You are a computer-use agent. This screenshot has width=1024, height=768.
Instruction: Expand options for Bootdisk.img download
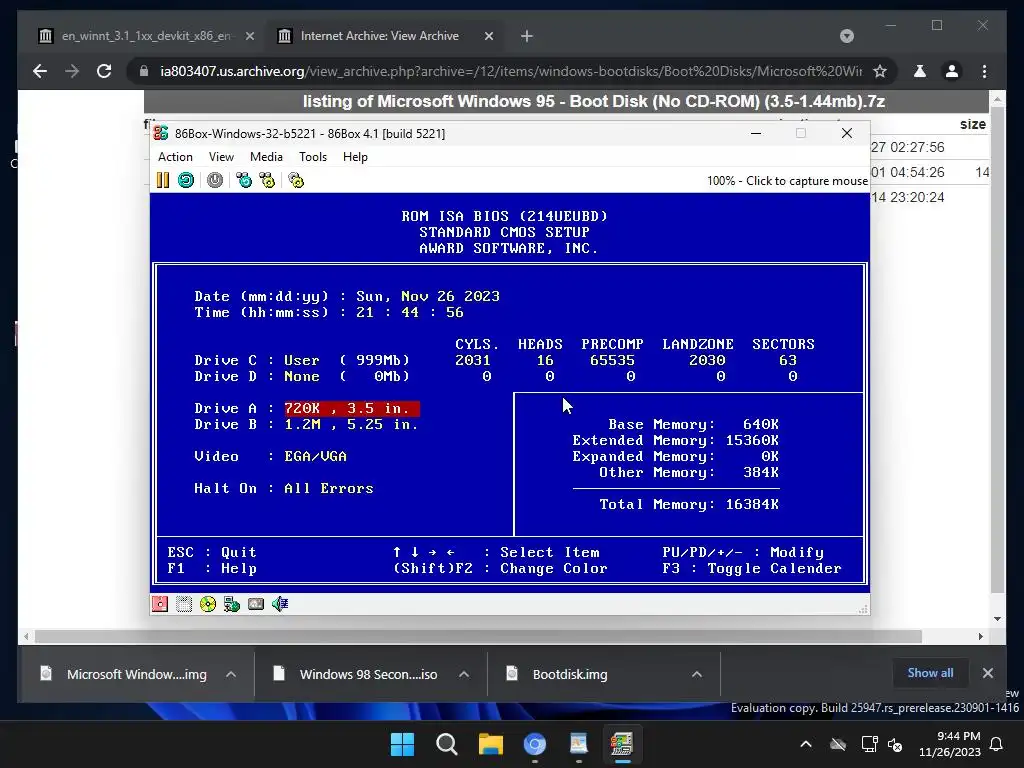[697, 675]
